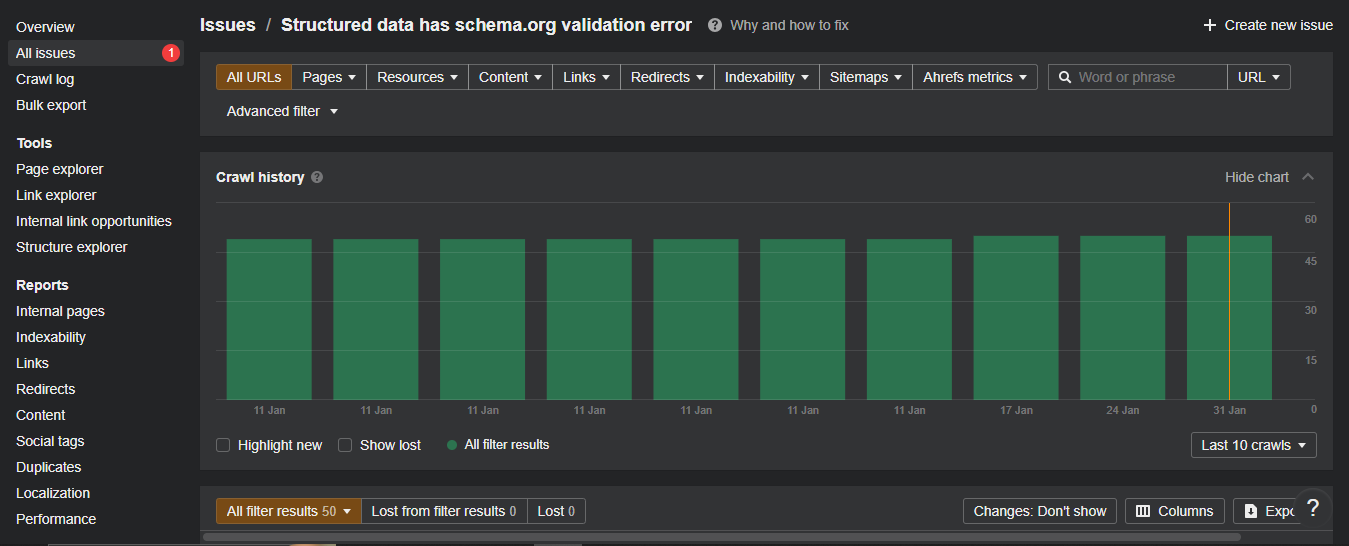
Task: Click the red badge on All issues
Action: [171, 53]
